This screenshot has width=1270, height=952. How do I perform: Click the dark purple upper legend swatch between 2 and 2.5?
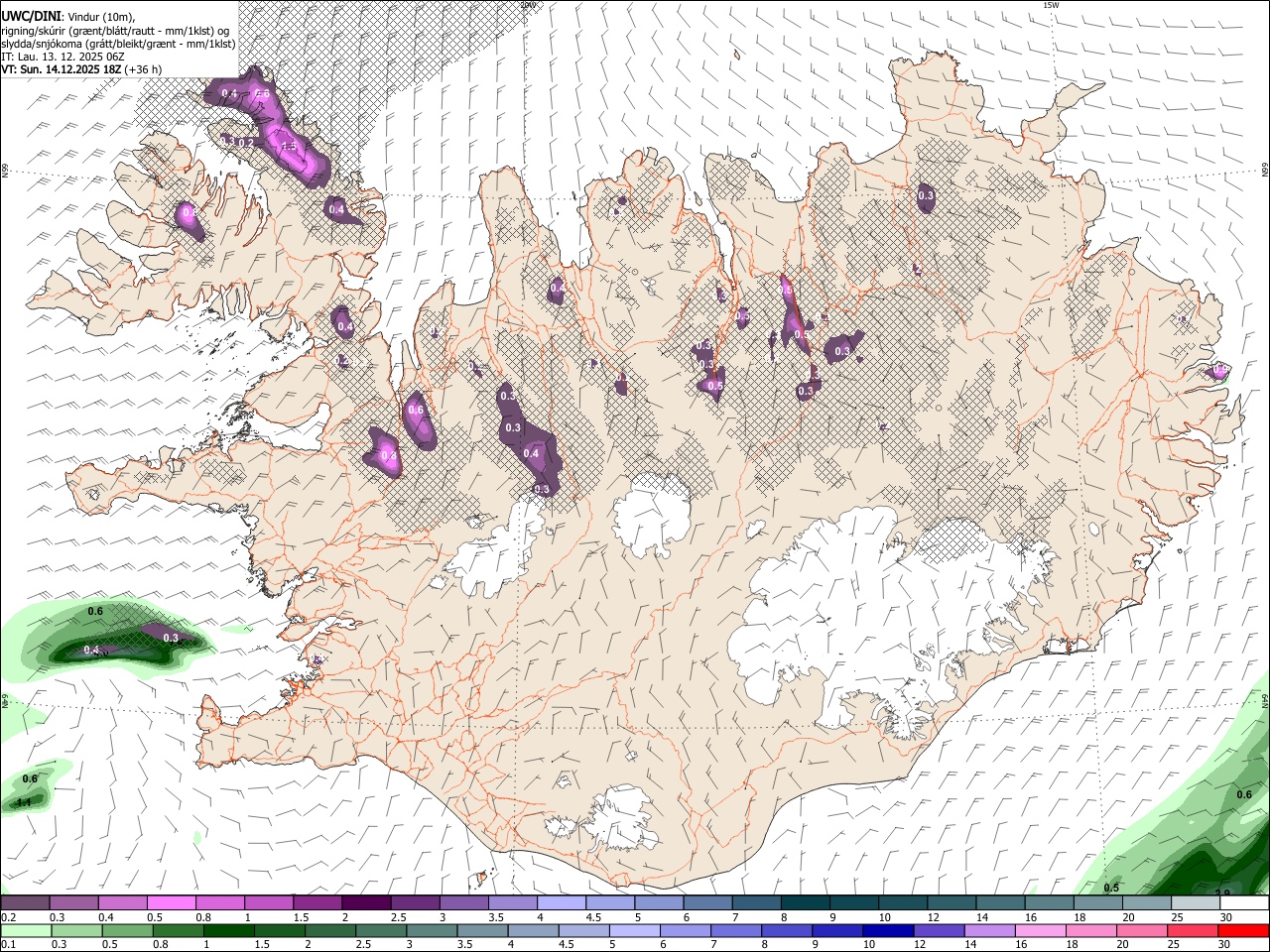(x=366, y=903)
